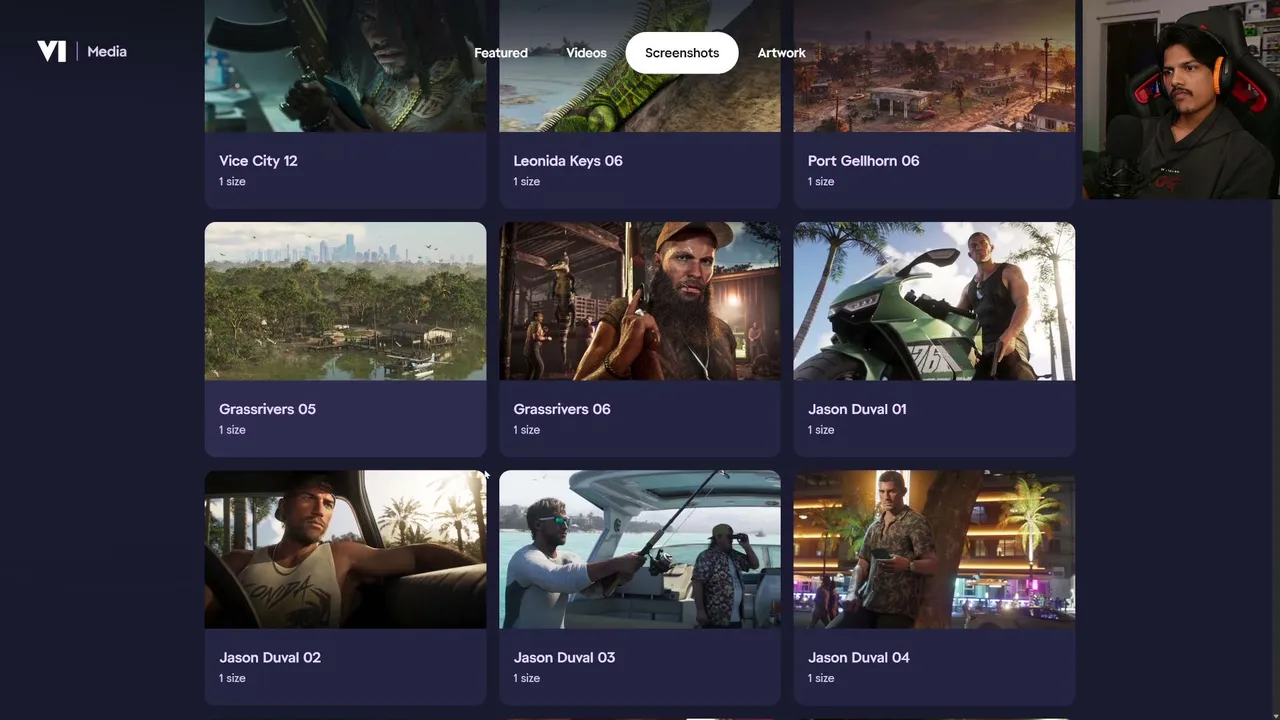Click the Jason Duval 04 title
The width and height of the screenshot is (1280, 720).
859,657
